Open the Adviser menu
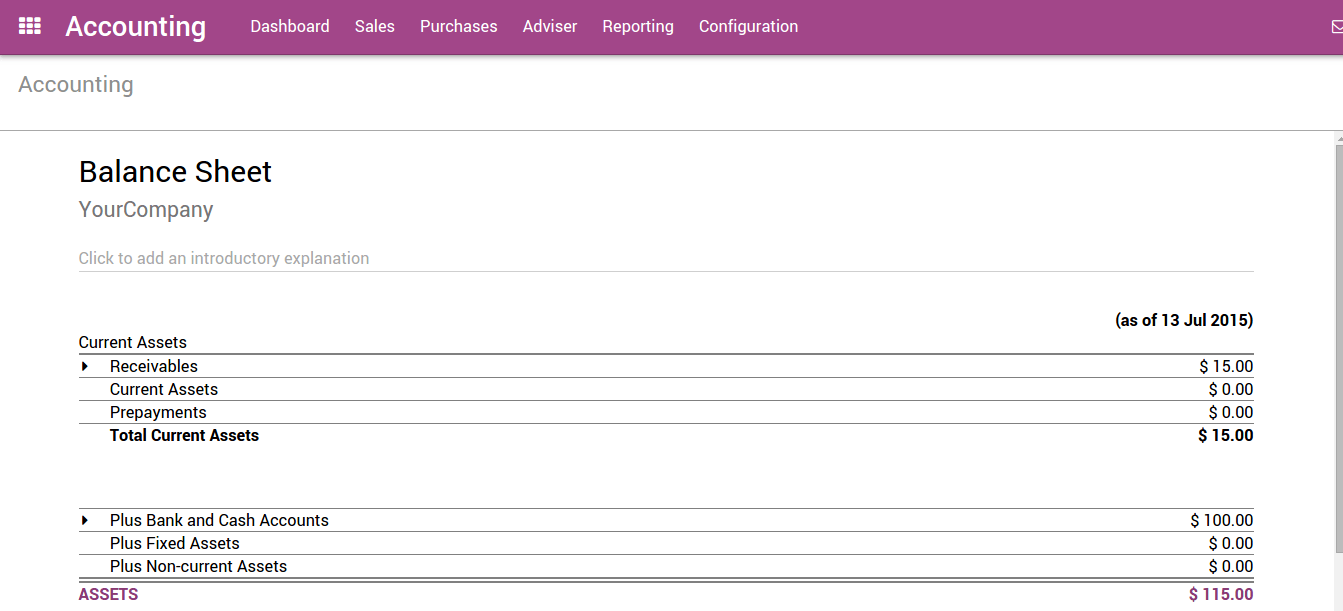1343x611 pixels. tap(549, 26)
